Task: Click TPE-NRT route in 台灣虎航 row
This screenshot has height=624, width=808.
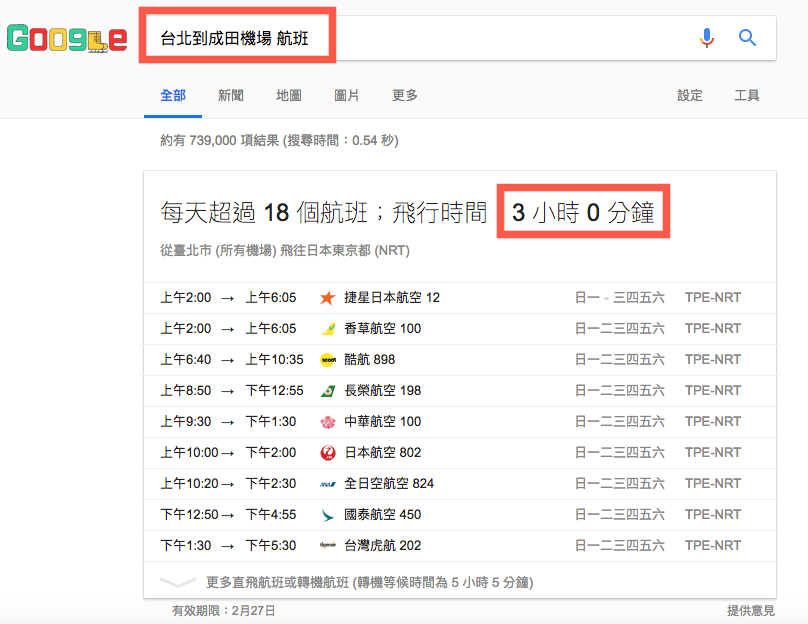Action: [x=713, y=545]
